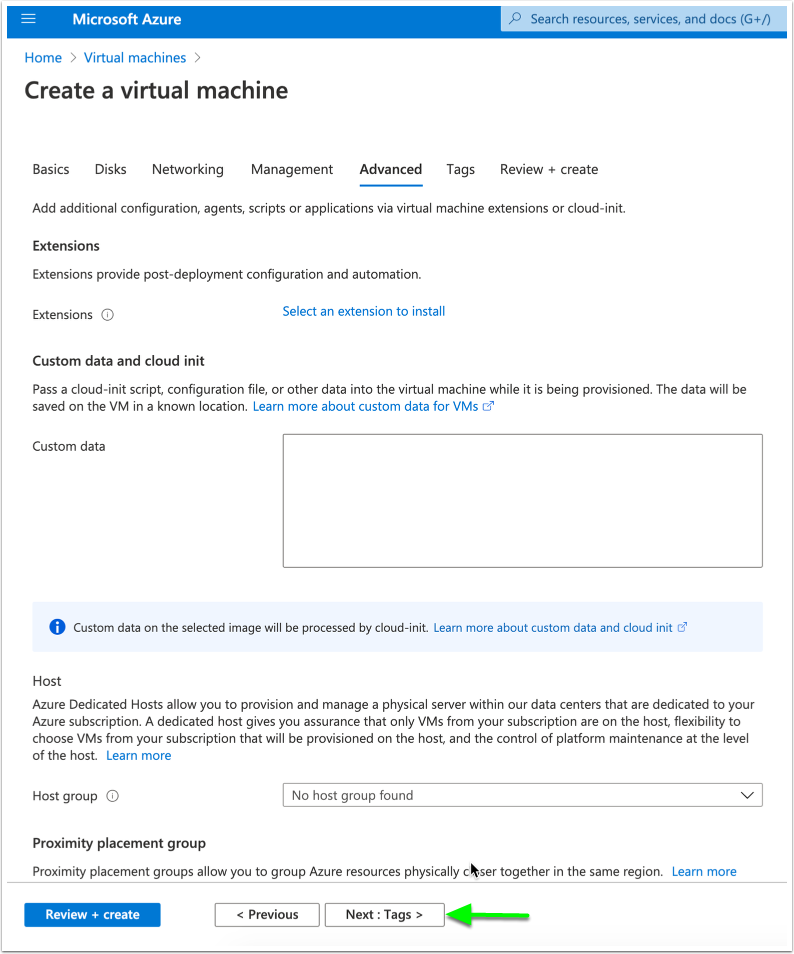The width and height of the screenshot is (794, 954).
Task: Open Learn more about custom data and cloud init
Action: click(x=553, y=628)
